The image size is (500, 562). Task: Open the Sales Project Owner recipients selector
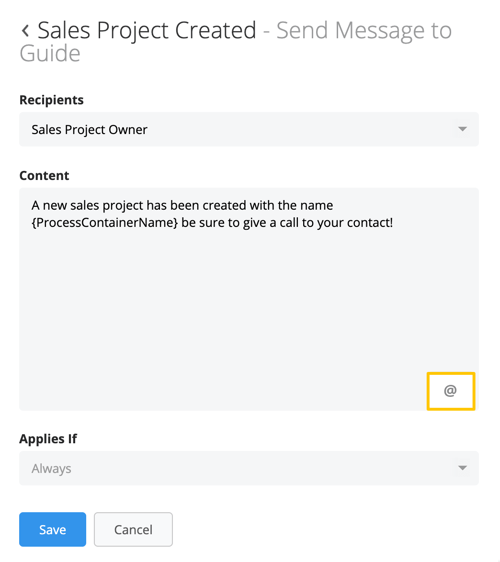click(x=249, y=129)
